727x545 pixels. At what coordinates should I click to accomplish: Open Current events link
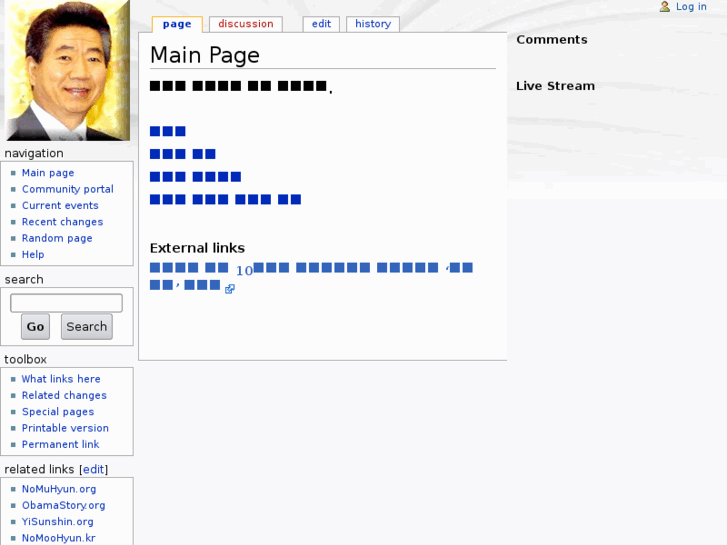60,205
